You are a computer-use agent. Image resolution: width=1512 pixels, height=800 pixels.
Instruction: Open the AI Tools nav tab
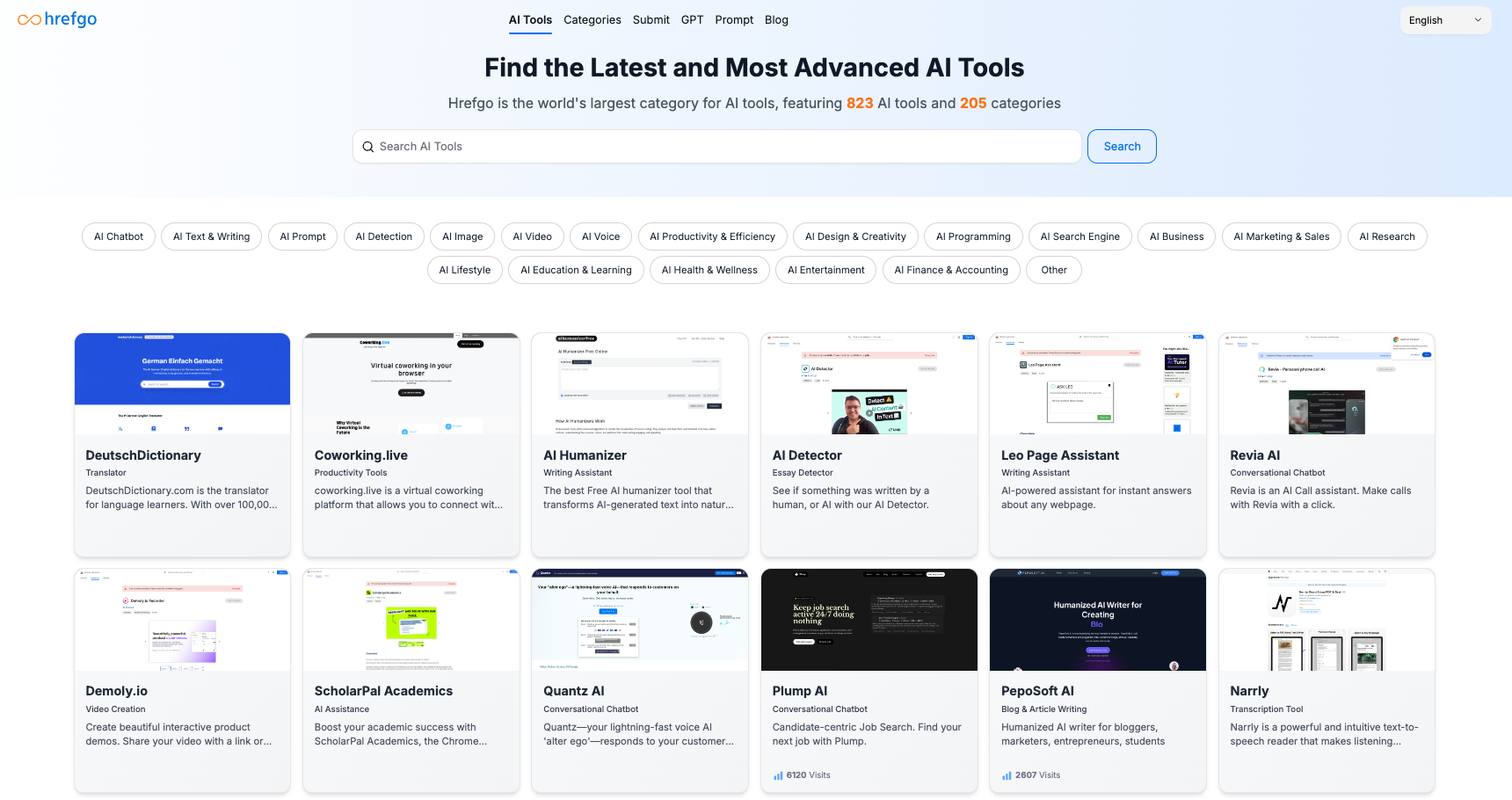pos(530,19)
